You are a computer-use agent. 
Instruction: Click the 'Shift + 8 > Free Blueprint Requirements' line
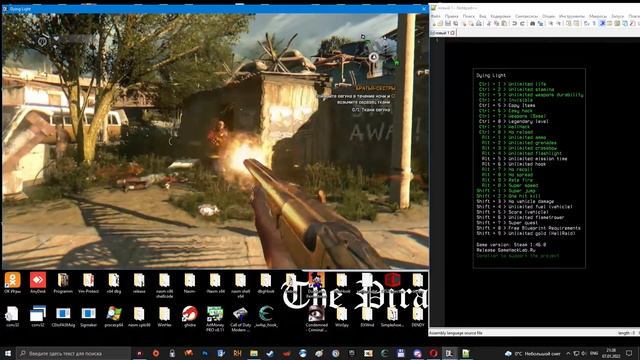click(x=528, y=228)
